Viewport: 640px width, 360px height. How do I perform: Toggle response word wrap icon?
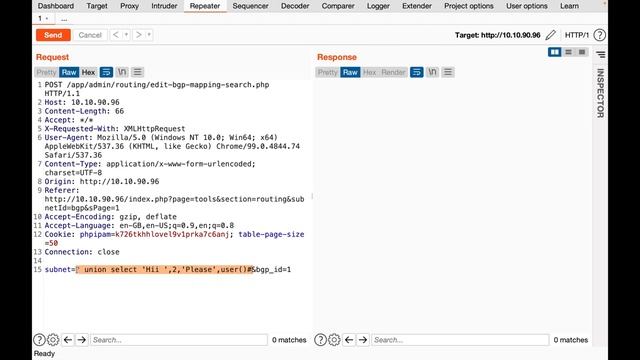(416, 72)
